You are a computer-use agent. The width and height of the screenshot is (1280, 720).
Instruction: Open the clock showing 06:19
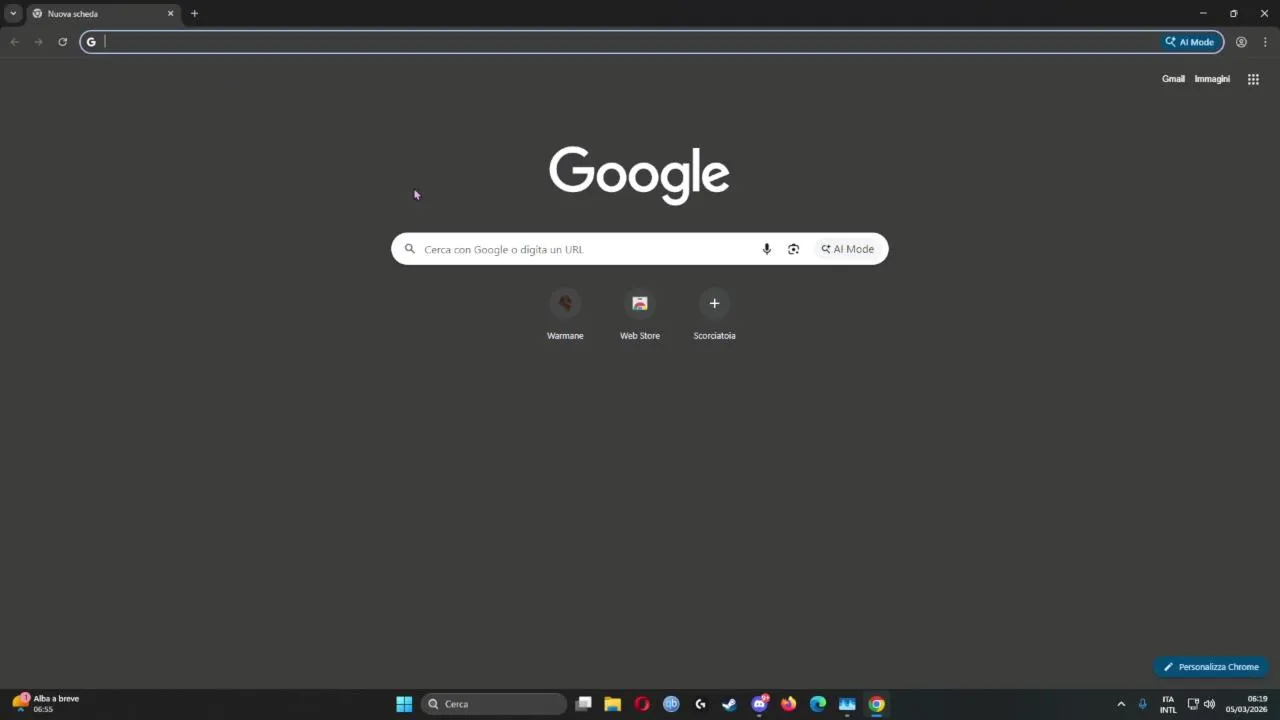(1247, 704)
